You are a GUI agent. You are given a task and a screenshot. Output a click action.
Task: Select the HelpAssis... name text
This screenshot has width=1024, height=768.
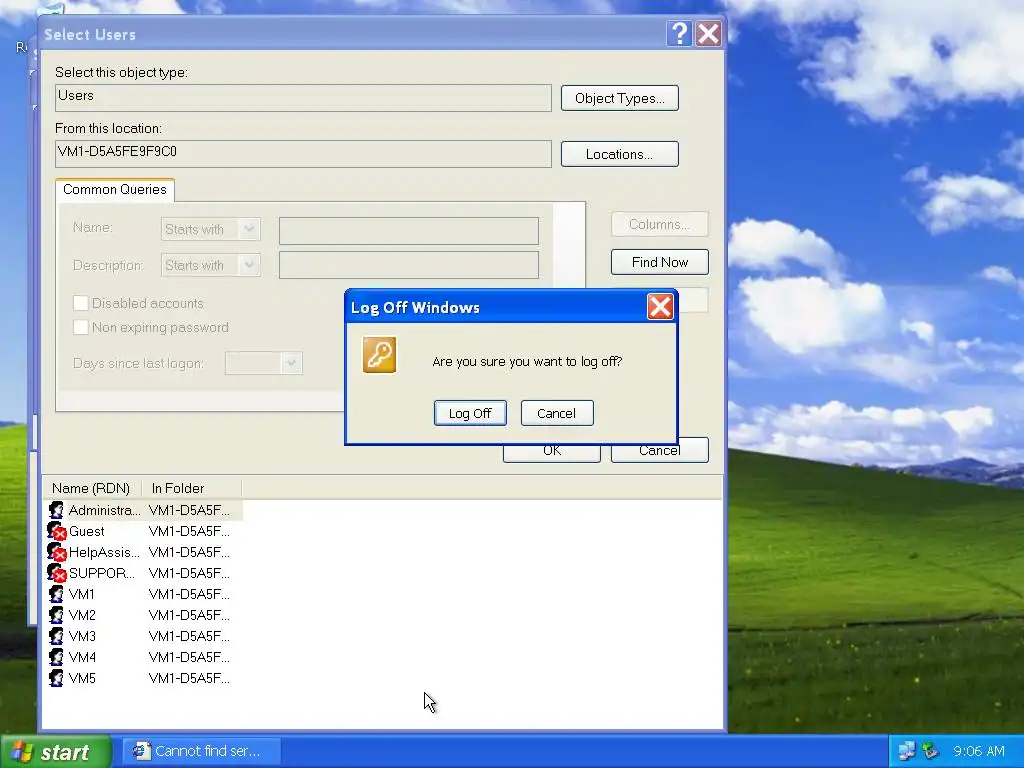point(104,552)
